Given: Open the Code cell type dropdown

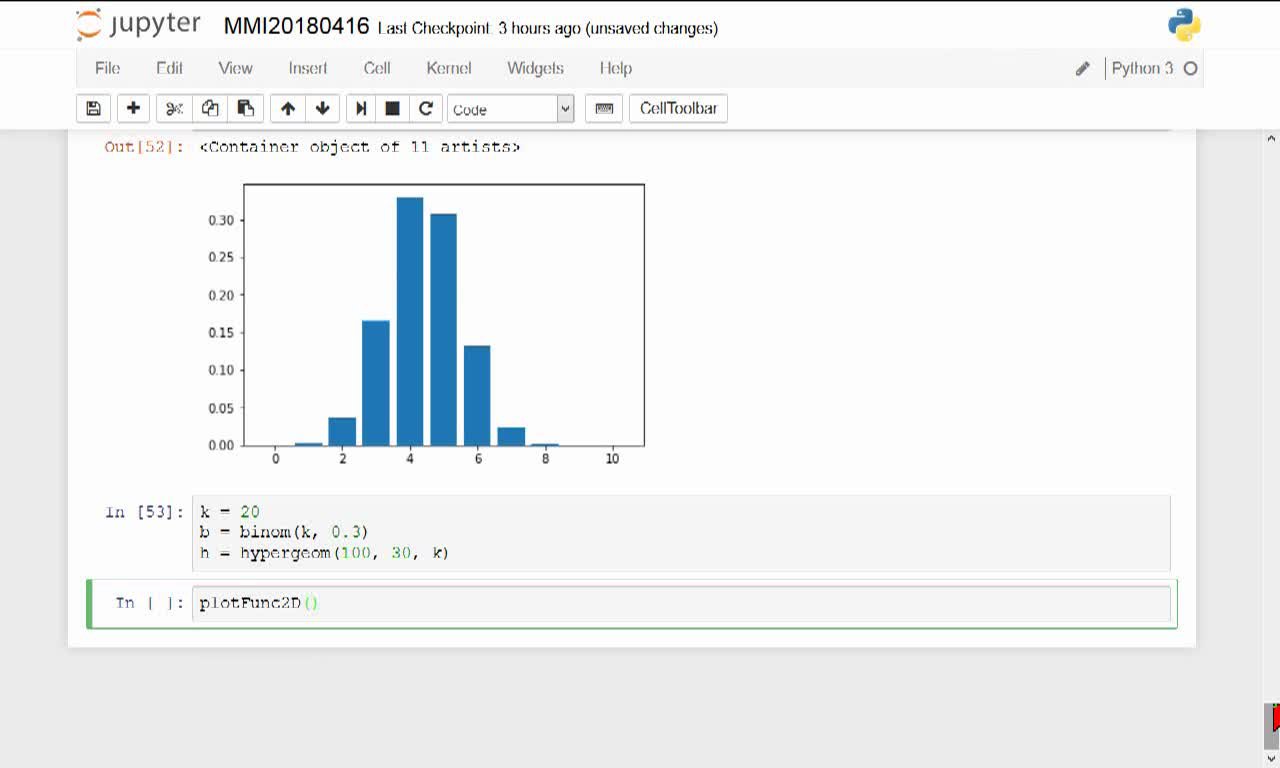Looking at the screenshot, I should [x=511, y=110].
